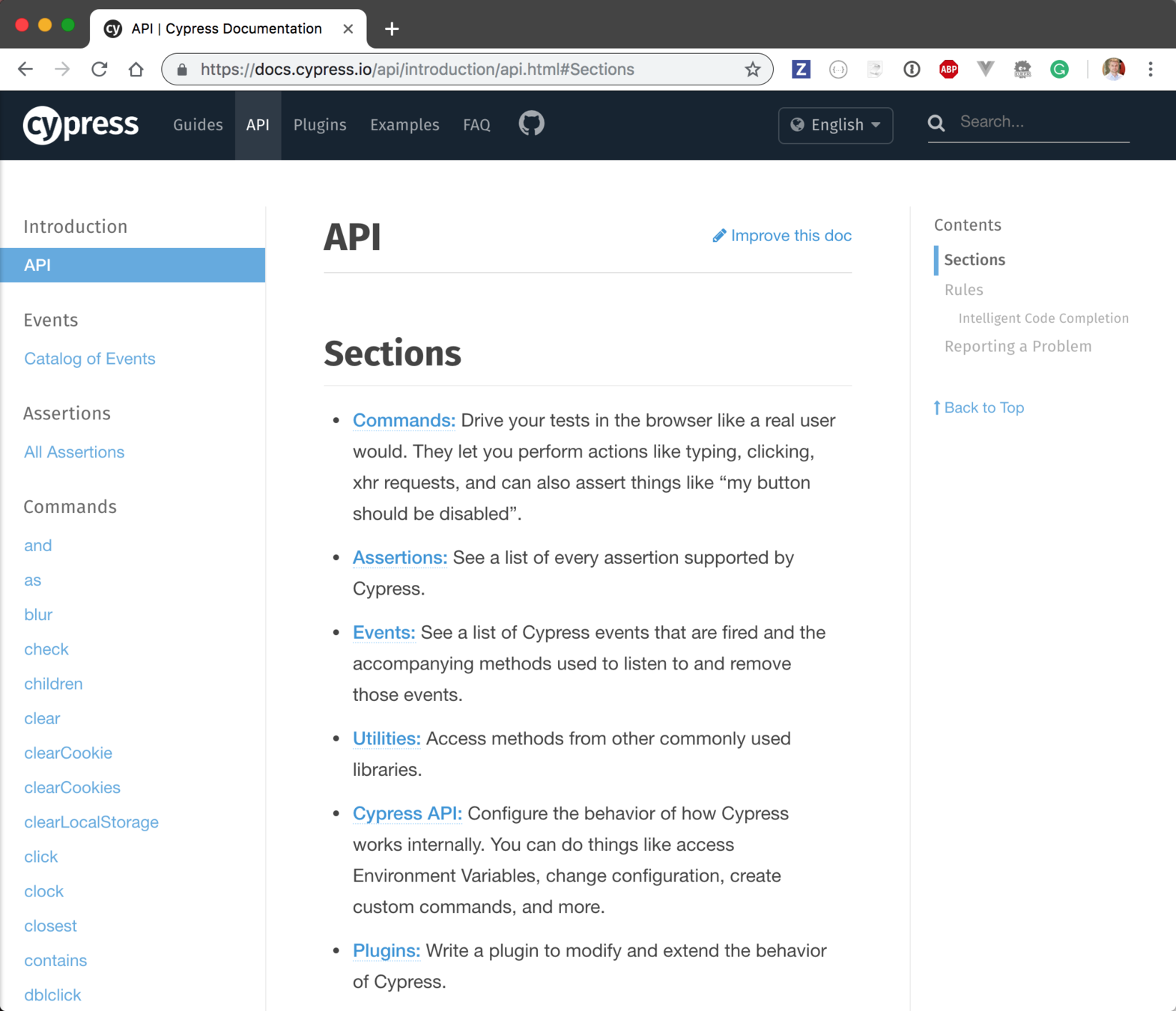Screen dimensions: 1176x1011
Task: Reload the page with the refresh icon
Action: tap(99, 69)
